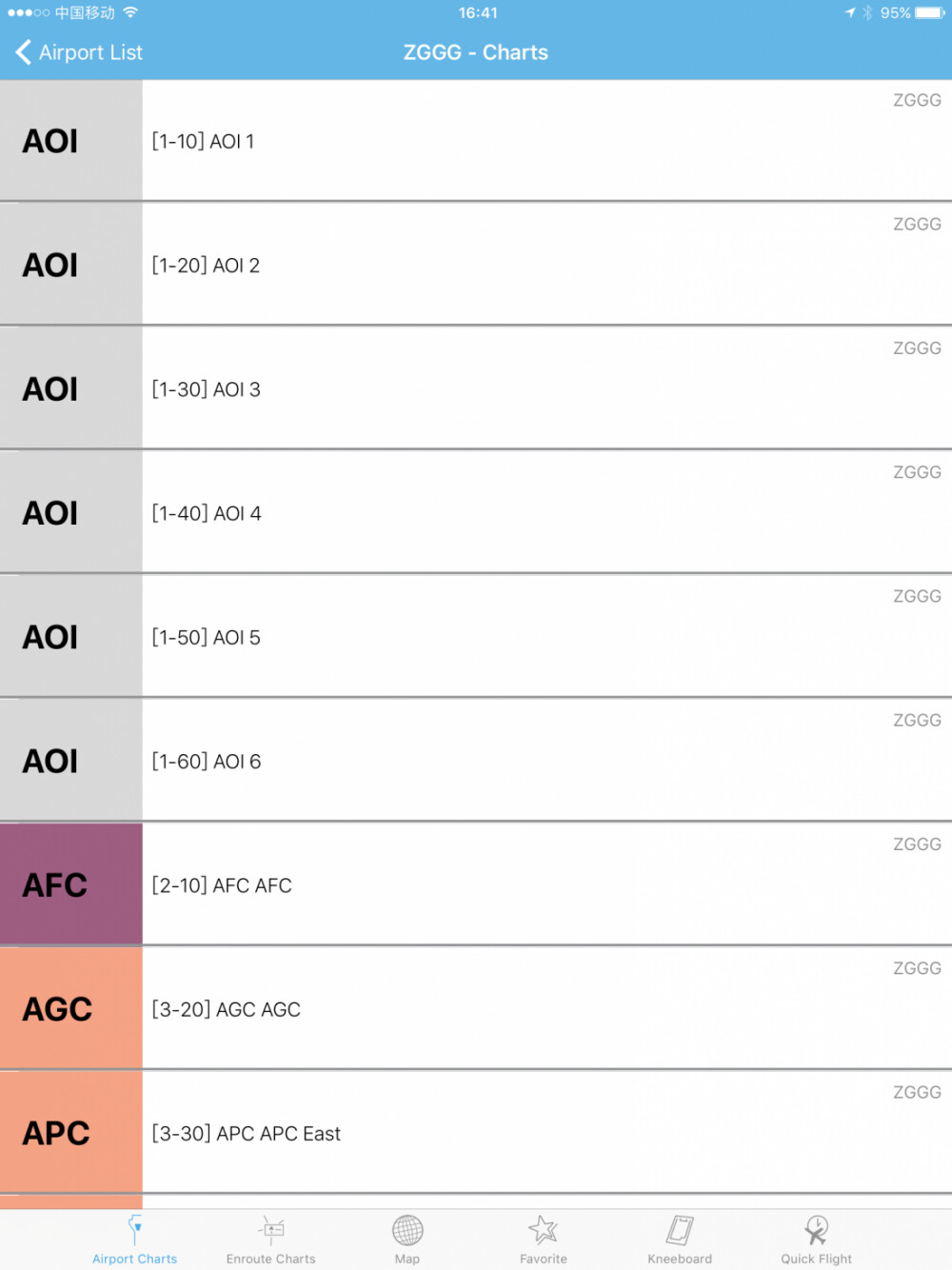Open the Quick Flight icon
The height and width of the screenshot is (1270, 952).
pyautogui.click(x=816, y=1230)
